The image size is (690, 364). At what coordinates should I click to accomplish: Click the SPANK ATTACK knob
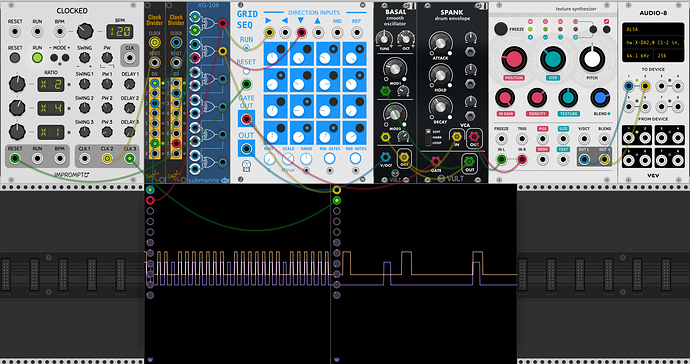point(440,43)
